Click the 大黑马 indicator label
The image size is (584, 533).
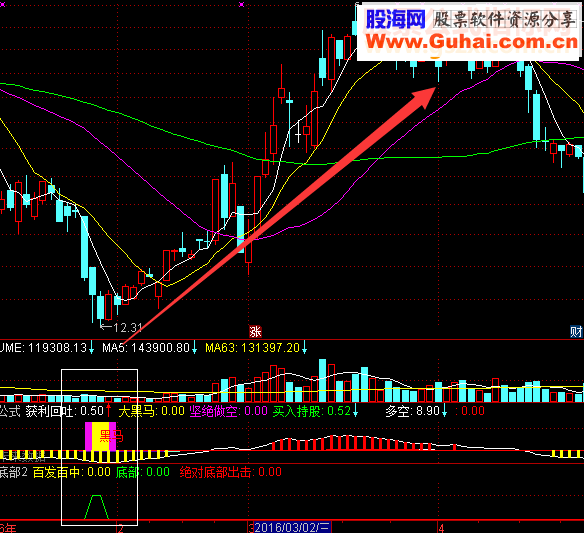[x=152, y=411]
